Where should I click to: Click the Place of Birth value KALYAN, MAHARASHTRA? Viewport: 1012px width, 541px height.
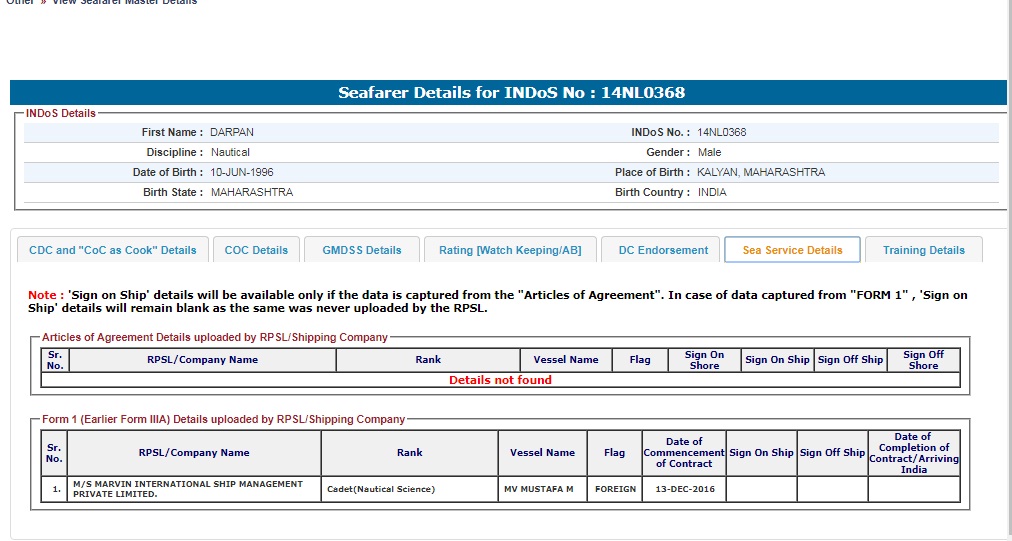[761, 172]
